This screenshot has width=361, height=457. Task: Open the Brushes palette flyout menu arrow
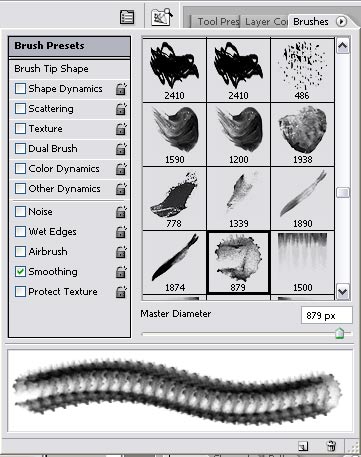(341, 22)
